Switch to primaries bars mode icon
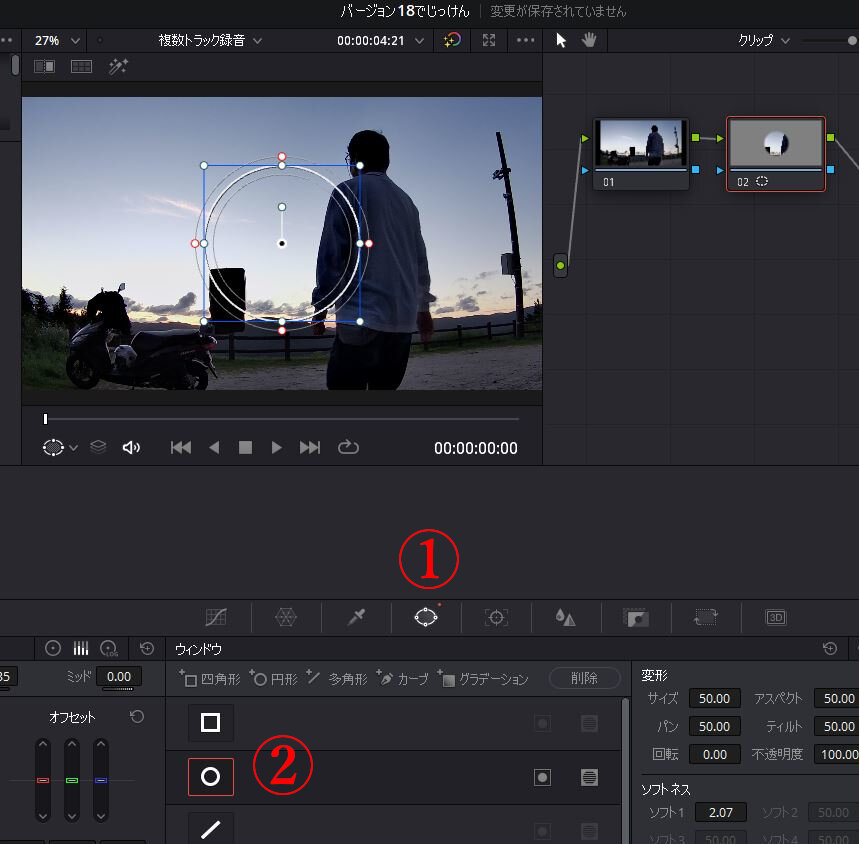The image size is (859, 844). [81, 648]
